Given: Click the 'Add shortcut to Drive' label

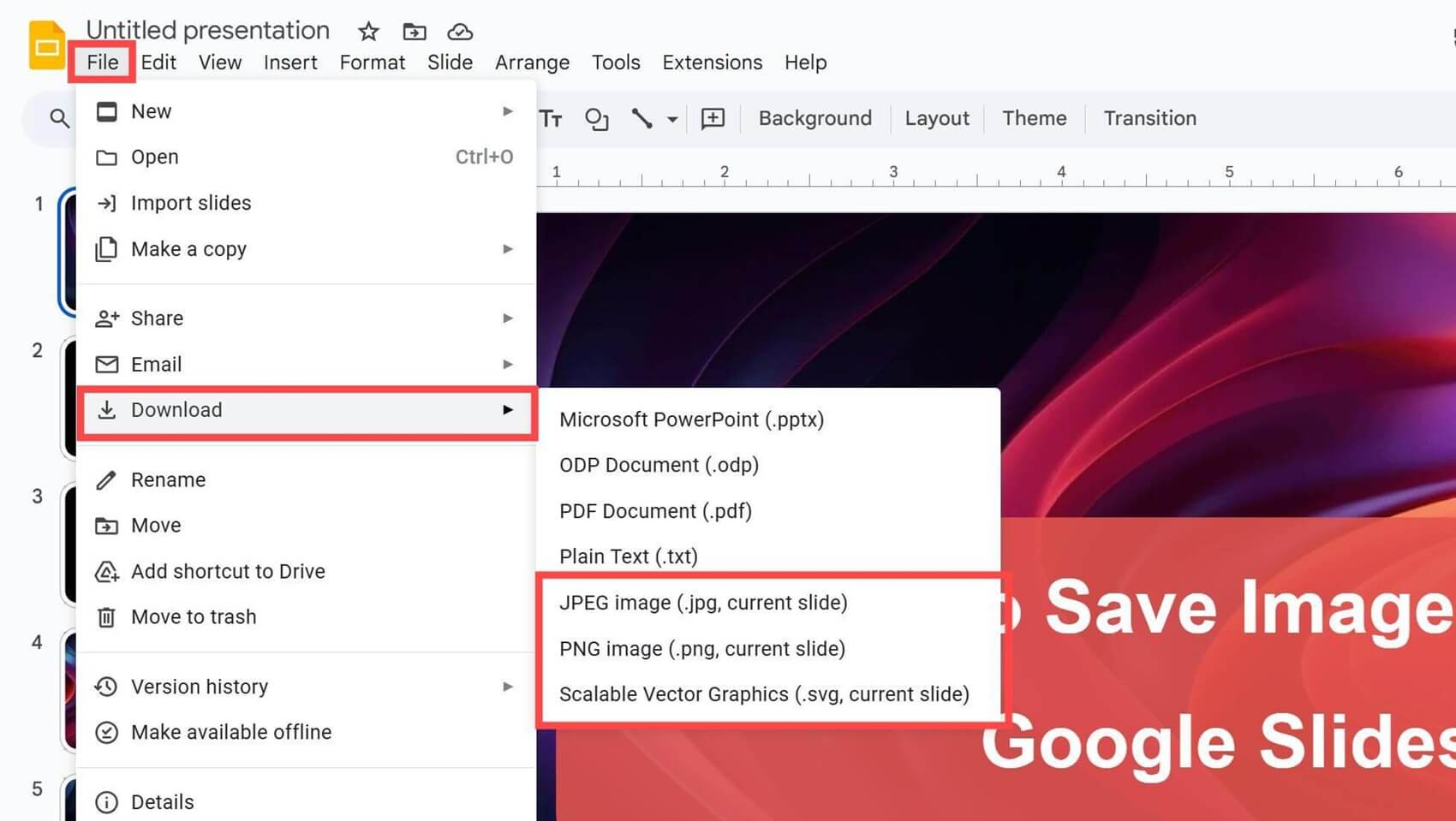Looking at the screenshot, I should (228, 571).
